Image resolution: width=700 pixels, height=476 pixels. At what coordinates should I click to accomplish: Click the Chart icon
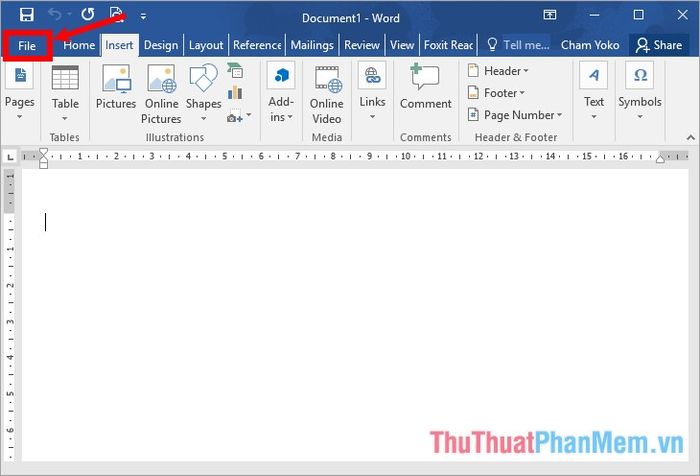coord(235,93)
